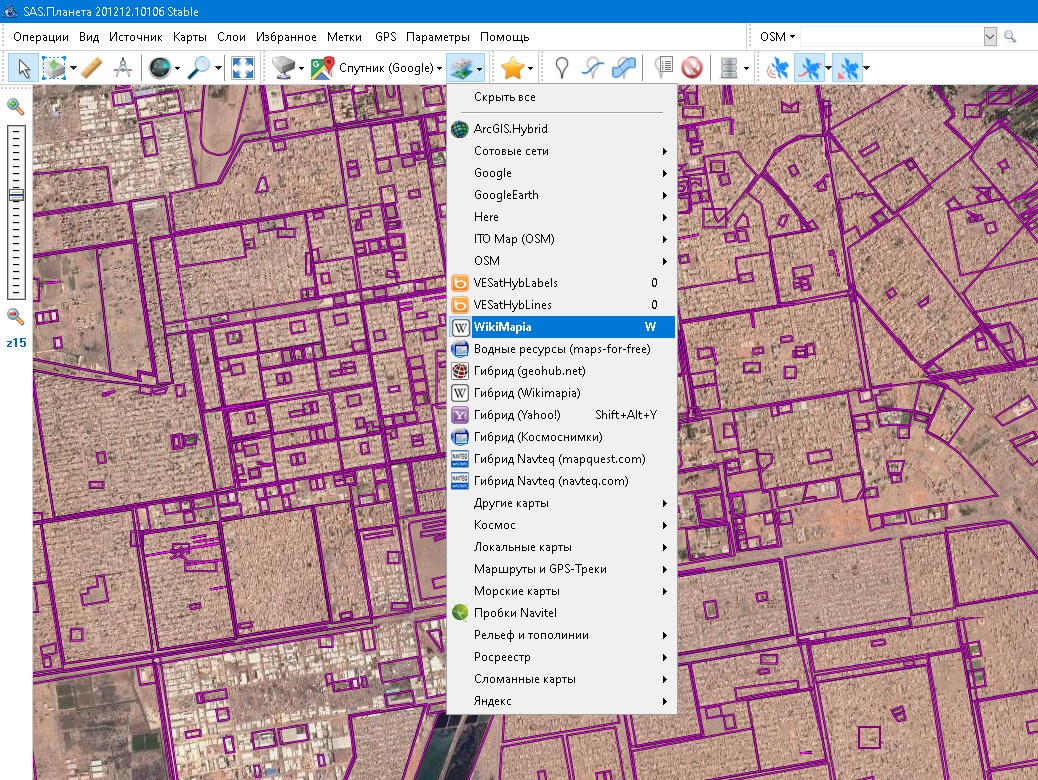
Task: Click the search magnifier button
Action: (1010, 36)
